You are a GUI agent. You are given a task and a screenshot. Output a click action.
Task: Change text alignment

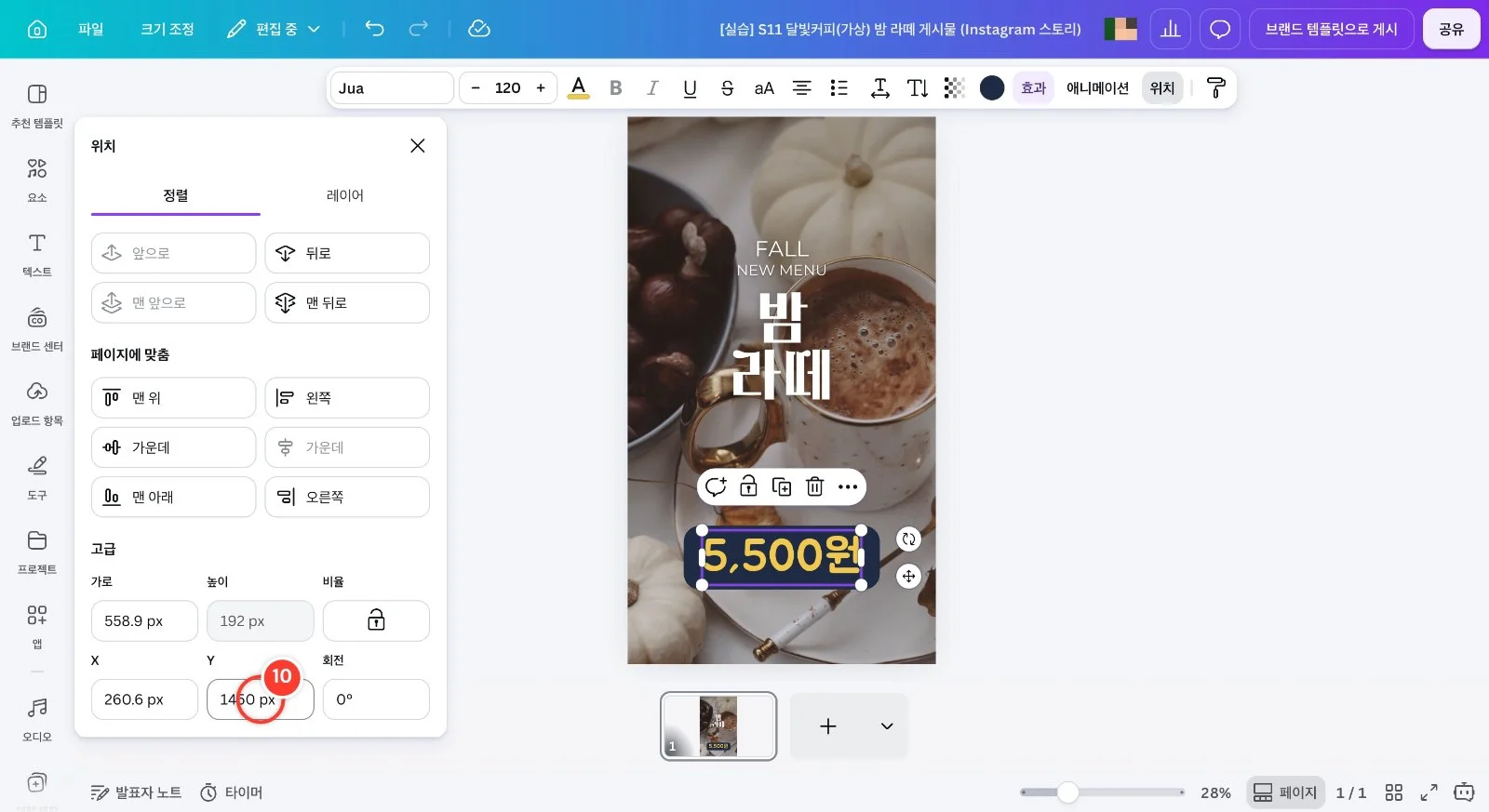tap(801, 87)
